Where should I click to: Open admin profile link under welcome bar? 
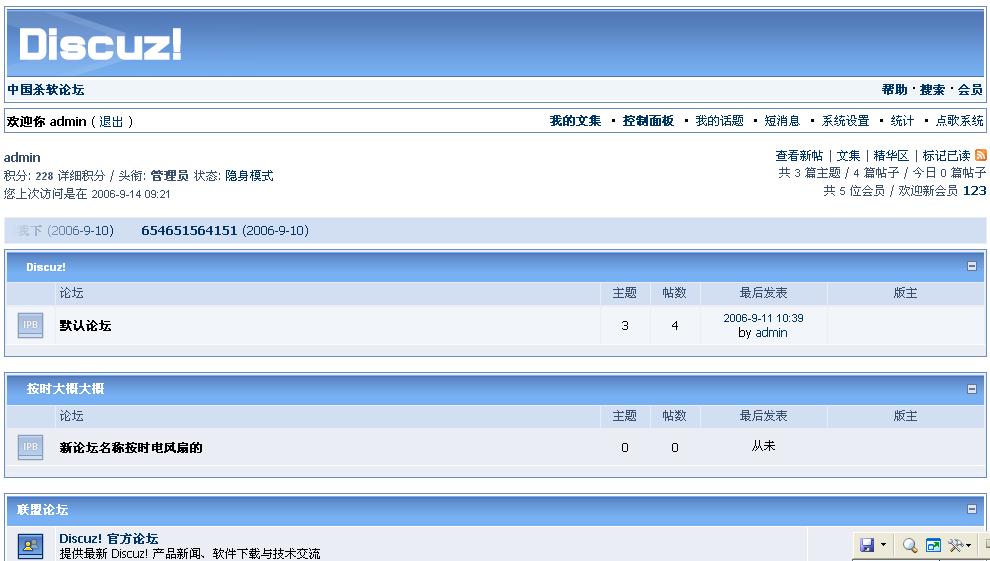pyautogui.click(x=22, y=157)
